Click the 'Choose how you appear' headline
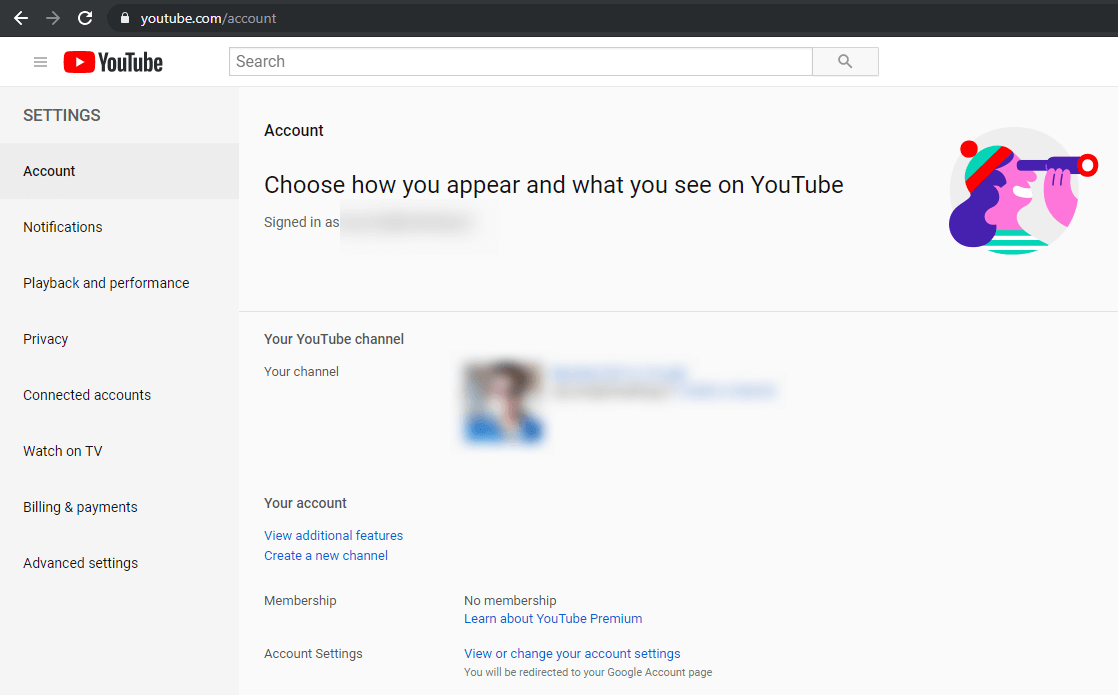 click(x=553, y=185)
